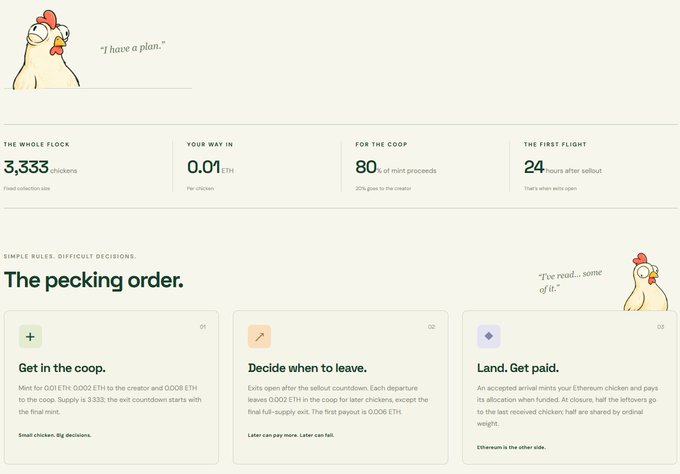Click the "I have a plan." quote
This screenshot has height=474, width=680.
pos(133,48)
